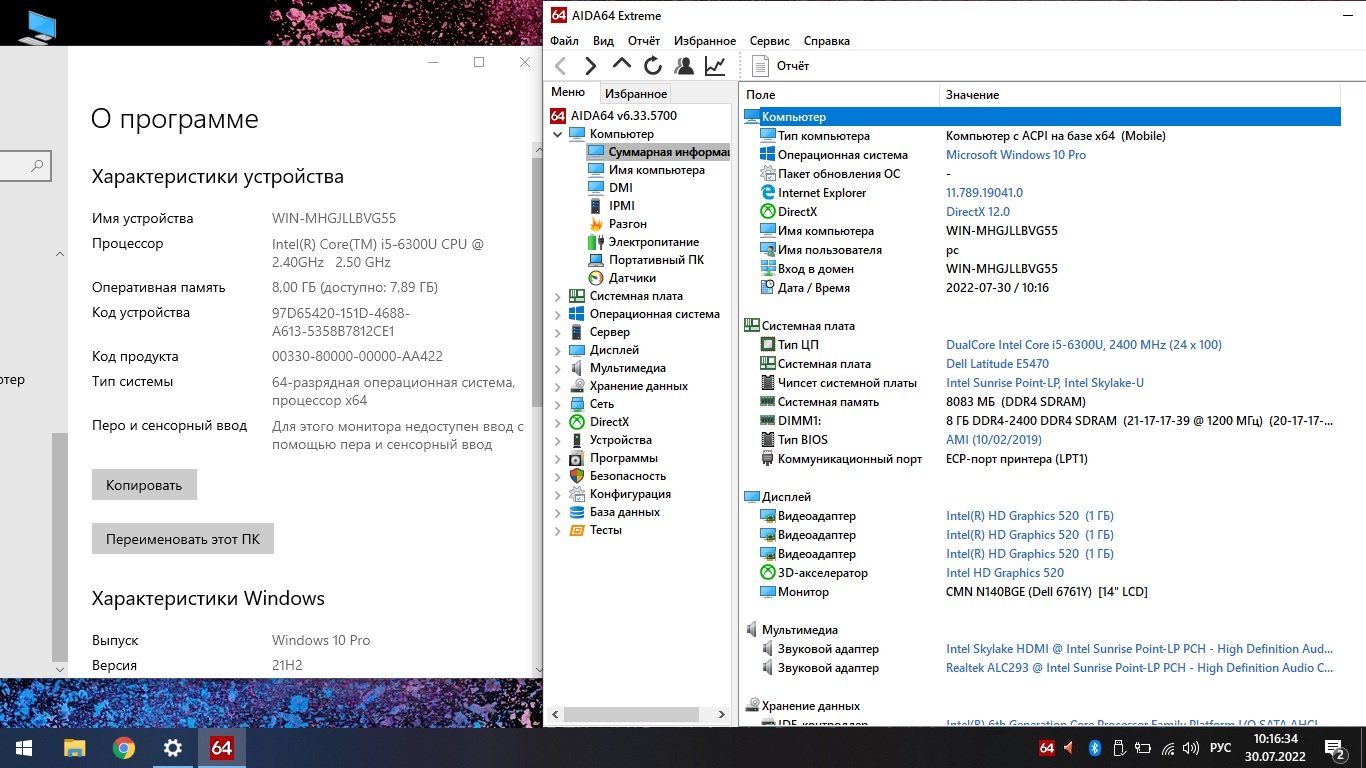This screenshot has height=768, width=1366.
Task: Open the Файл menu
Action: coord(564,41)
